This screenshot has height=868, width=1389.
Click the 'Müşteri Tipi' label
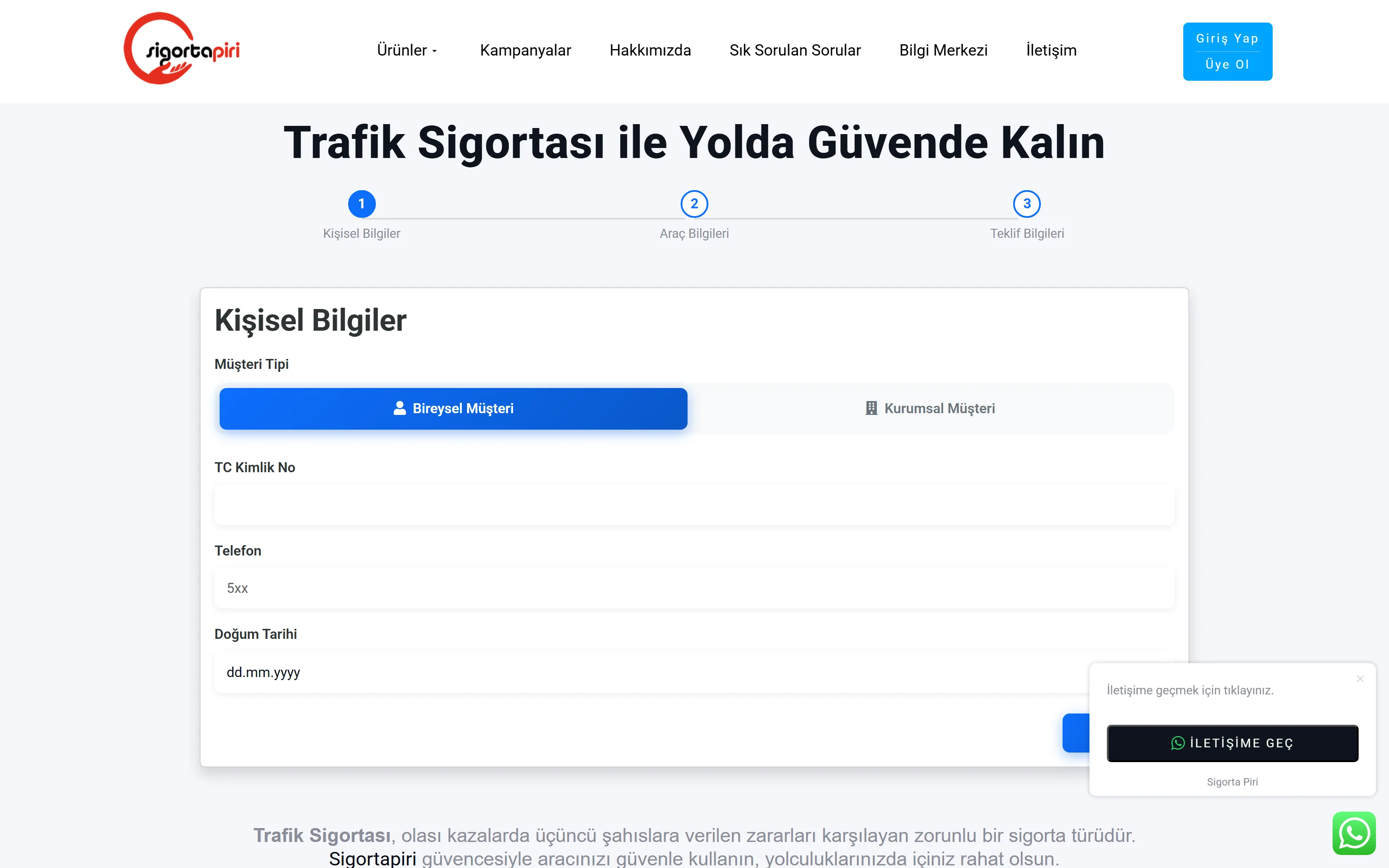point(251,364)
